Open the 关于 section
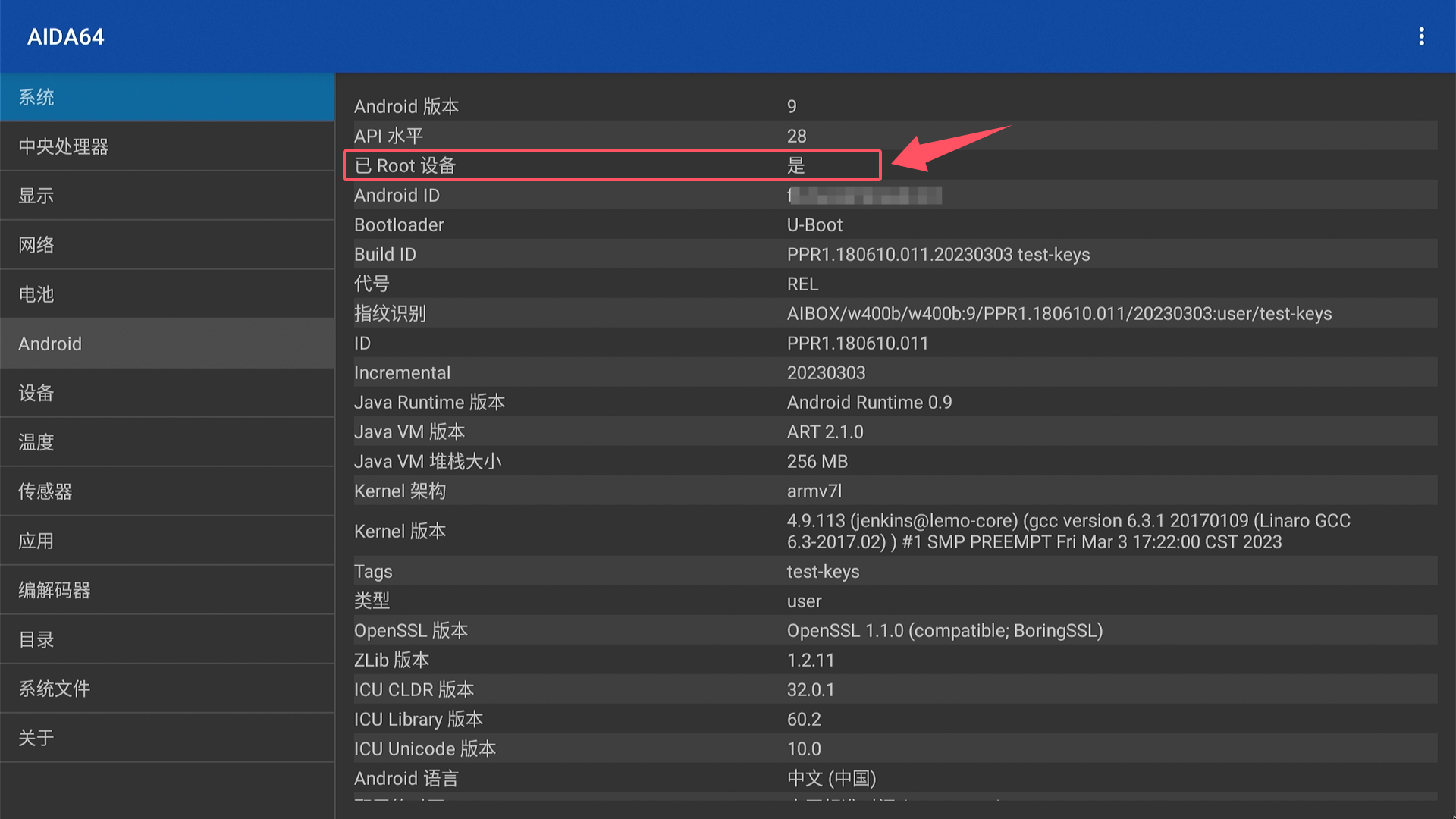 pos(167,738)
